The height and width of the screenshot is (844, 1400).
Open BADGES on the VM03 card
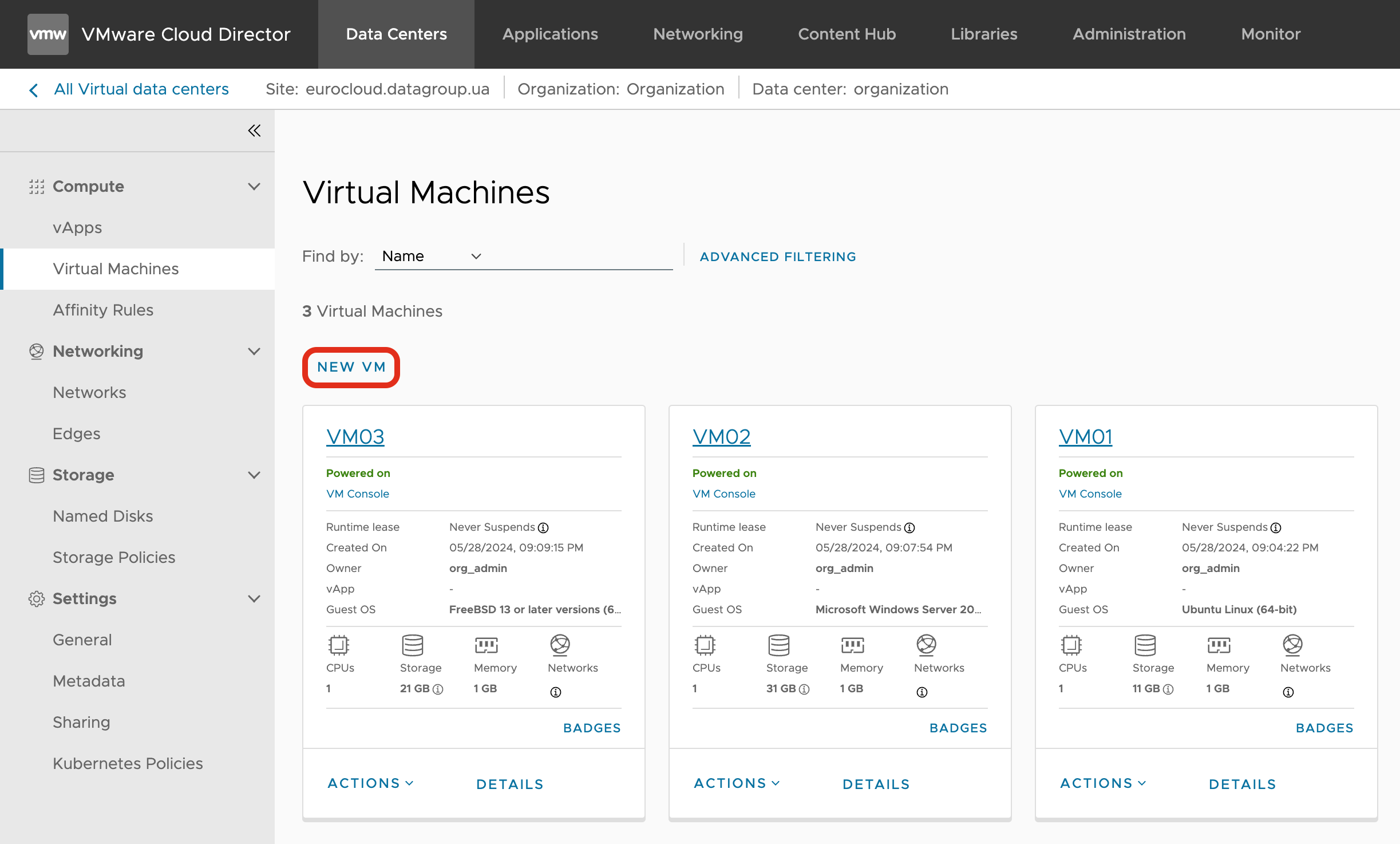[592, 728]
